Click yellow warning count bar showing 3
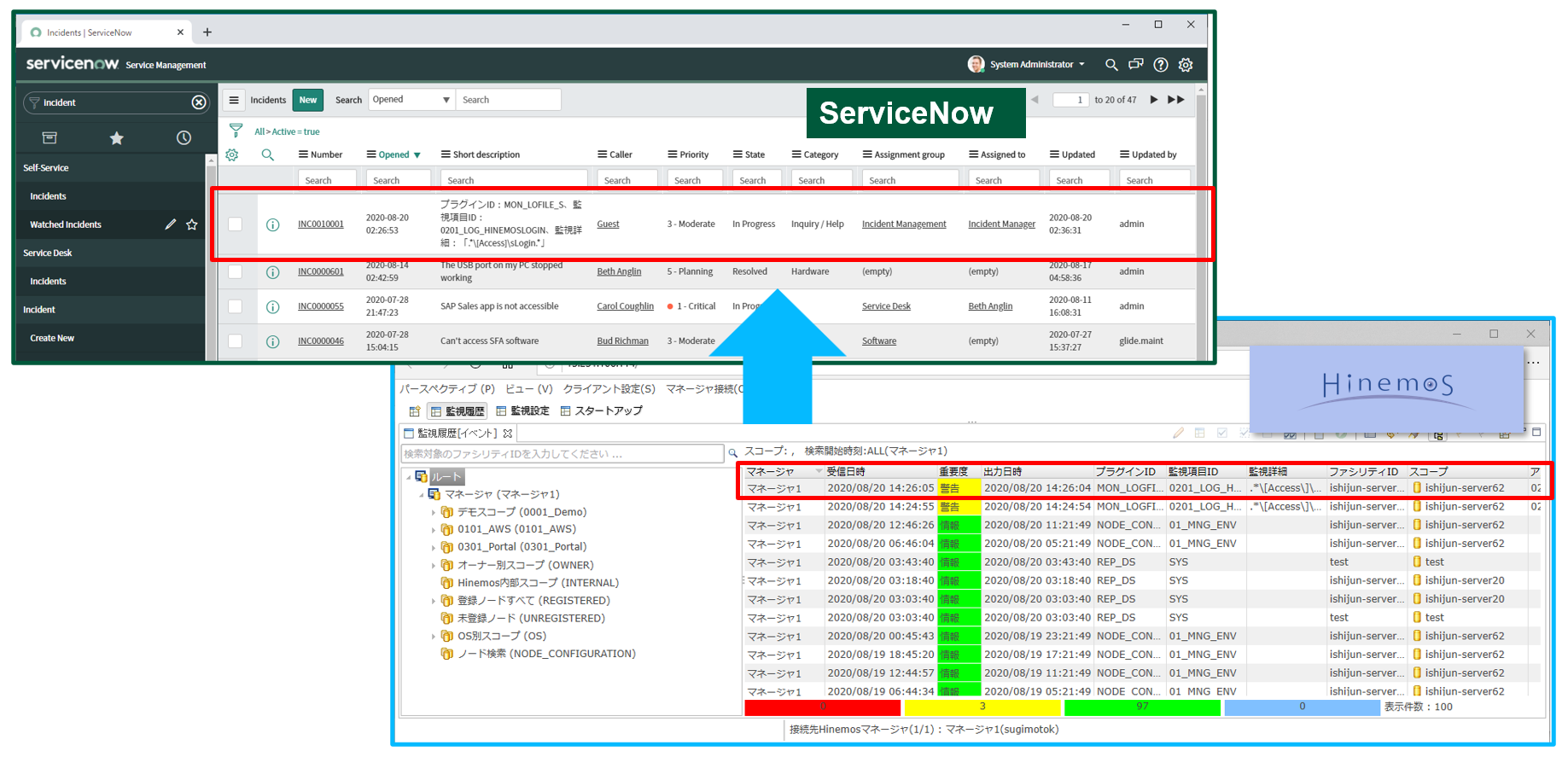 pyautogui.click(x=982, y=708)
